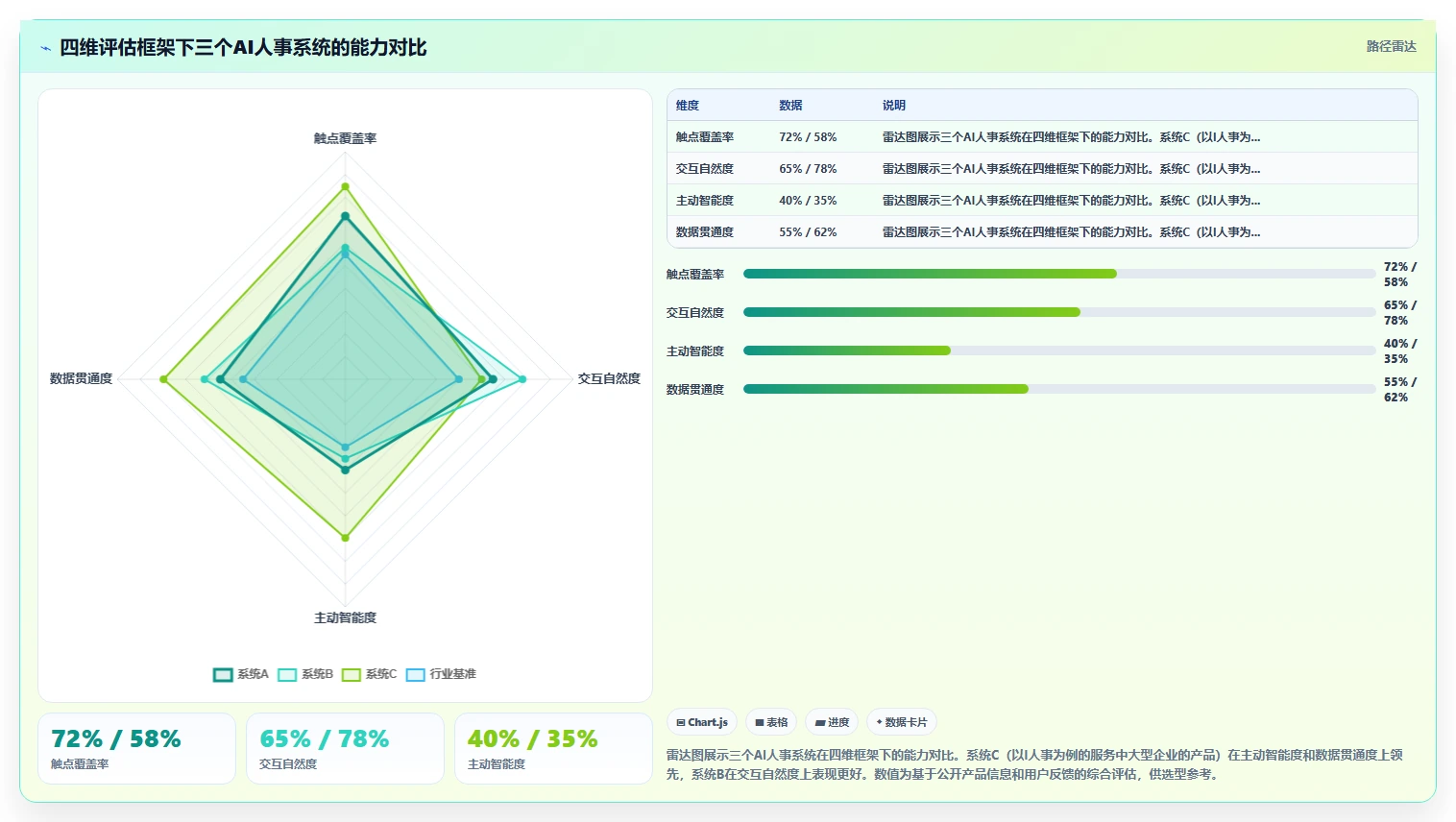Click the 进度 tag
This screenshot has height=822, width=1456.
pyautogui.click(x=832, y=722)
